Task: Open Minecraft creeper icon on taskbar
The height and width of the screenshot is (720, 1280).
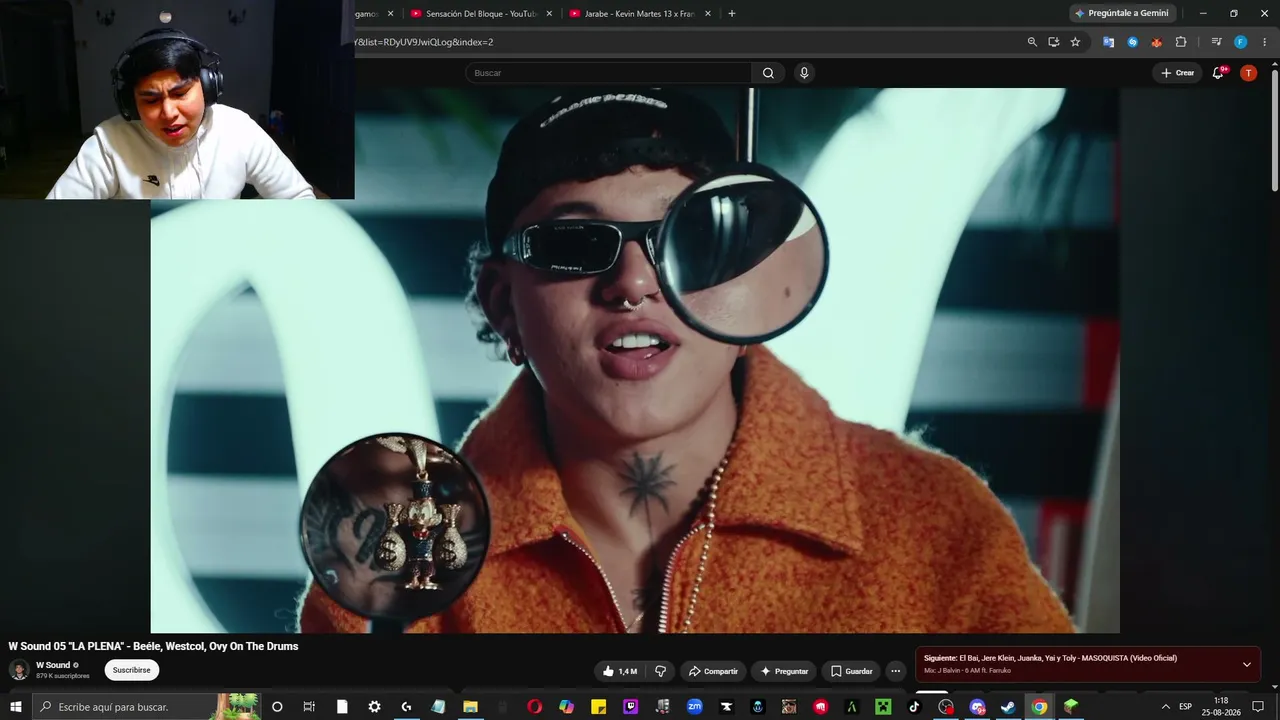Action: 883,707
